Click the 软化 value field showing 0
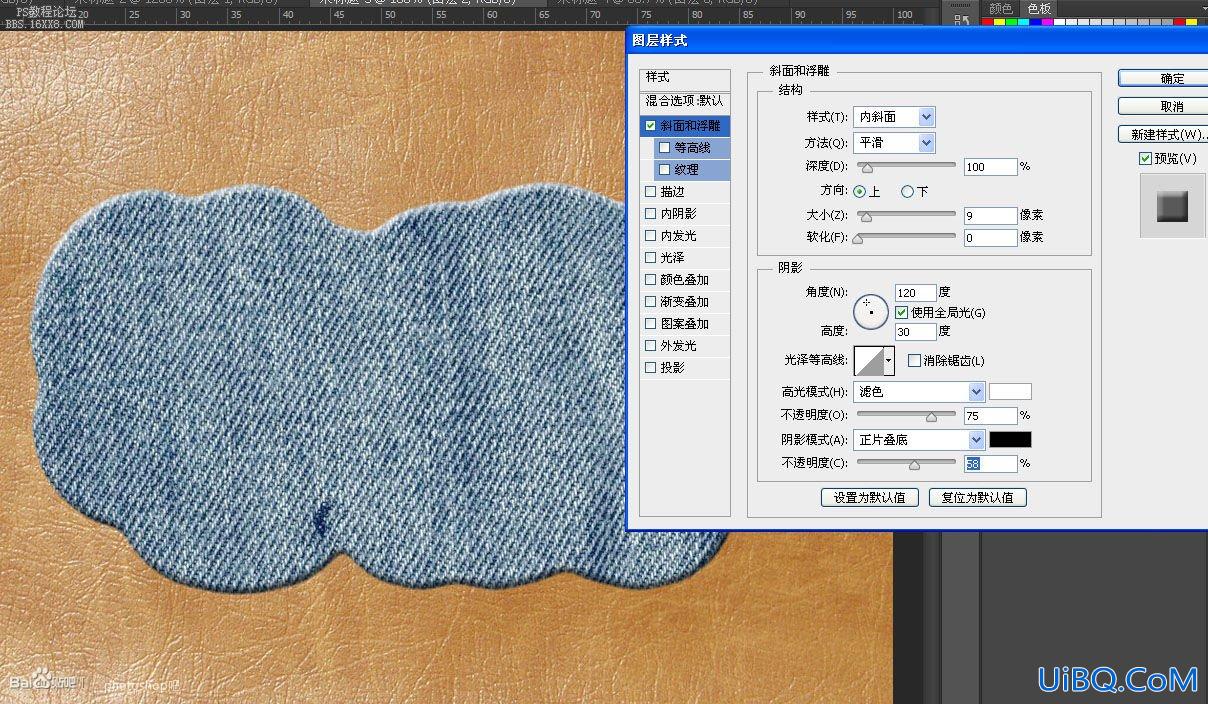 pyautogui.click(x=990, y=237)
